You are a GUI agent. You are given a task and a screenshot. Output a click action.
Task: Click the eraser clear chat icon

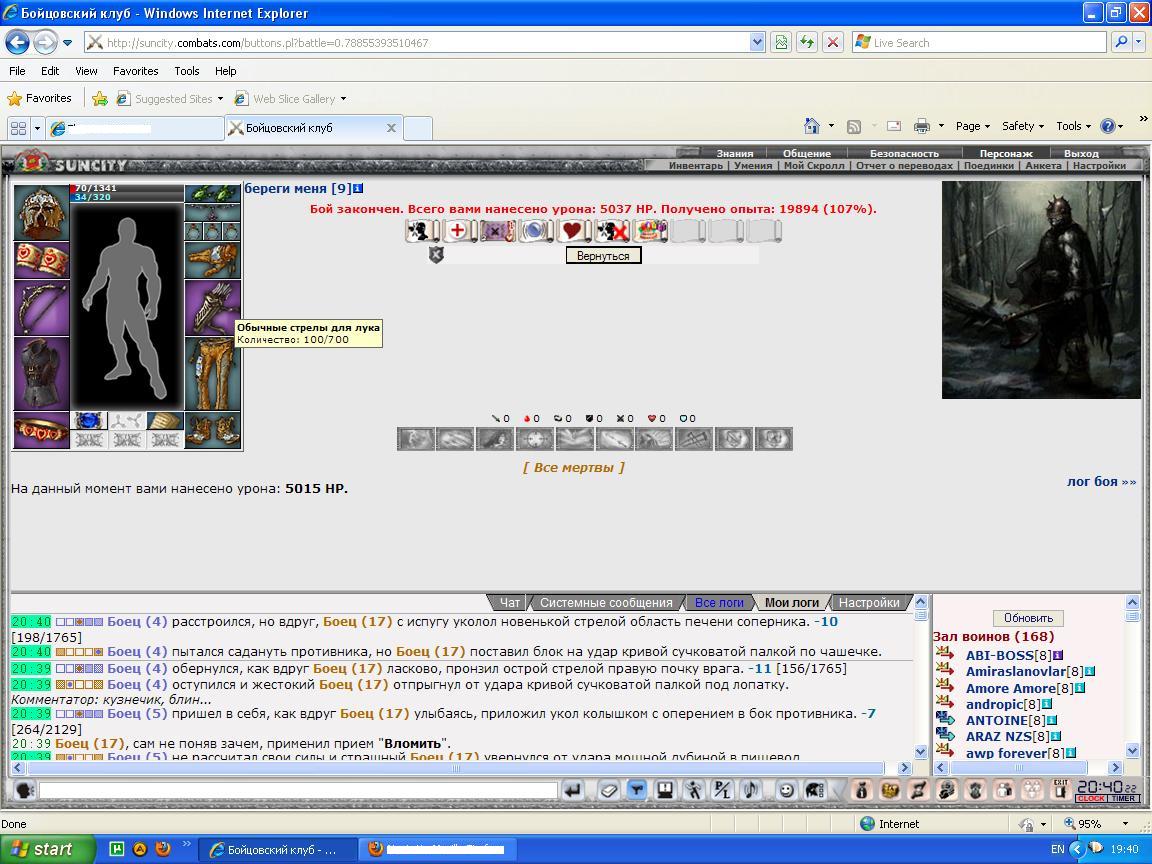pos(609,791)
